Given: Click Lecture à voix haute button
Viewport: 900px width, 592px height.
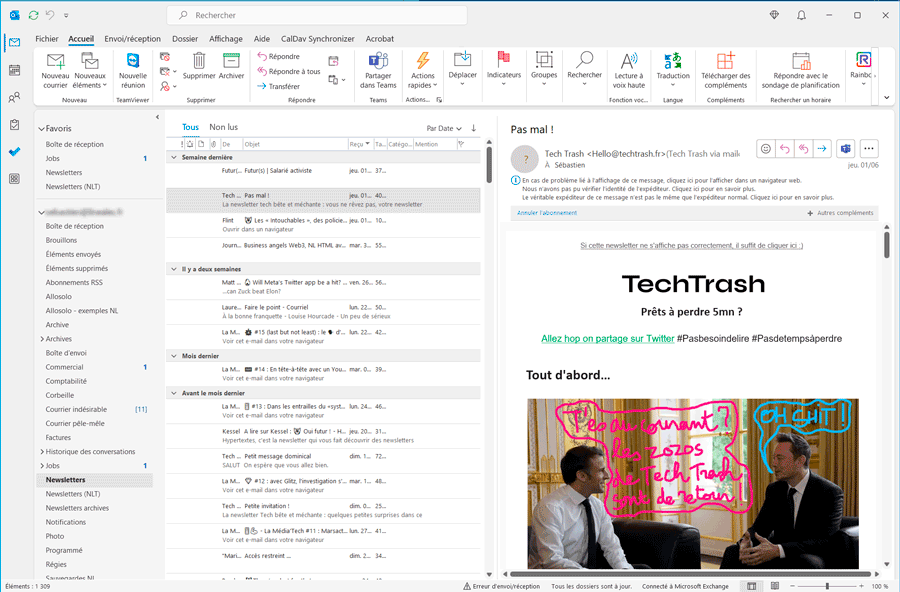Looking at the screenshot, I should 629,71.
